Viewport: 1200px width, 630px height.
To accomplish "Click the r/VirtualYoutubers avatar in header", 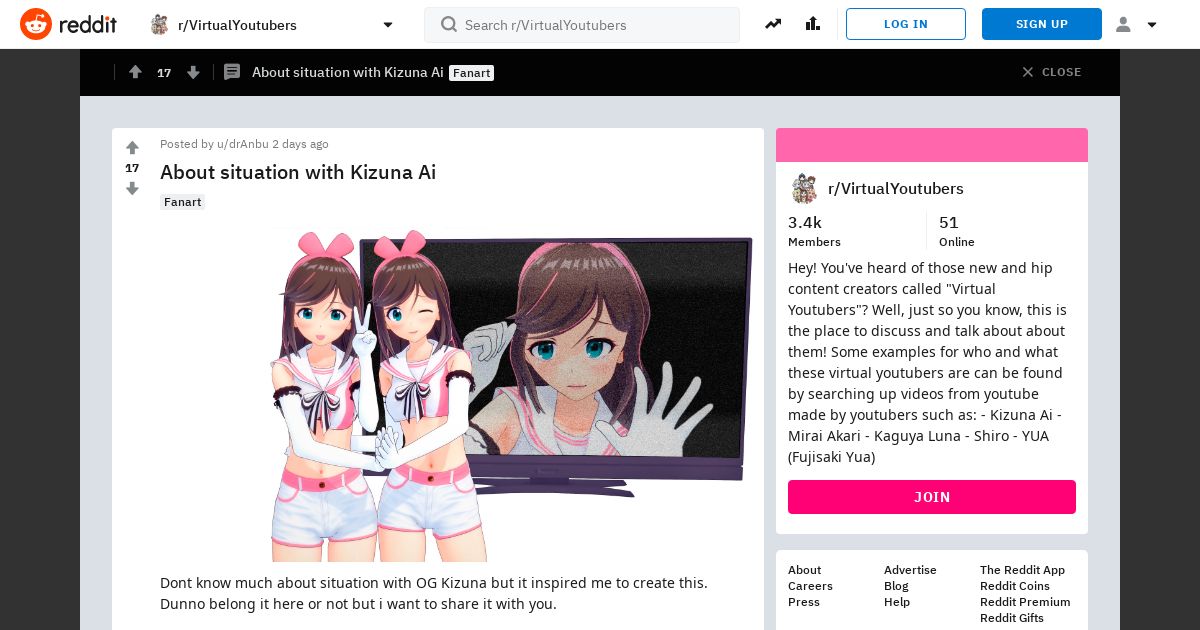I will click(160, 25).
